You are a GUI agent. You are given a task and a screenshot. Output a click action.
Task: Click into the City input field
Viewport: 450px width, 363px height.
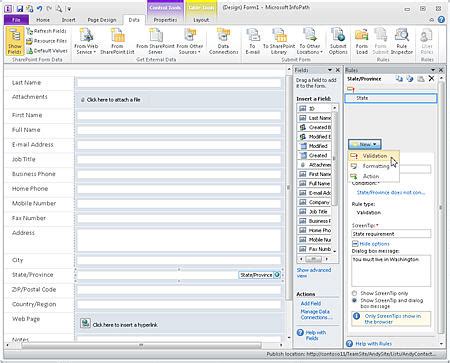pos(179,260)
